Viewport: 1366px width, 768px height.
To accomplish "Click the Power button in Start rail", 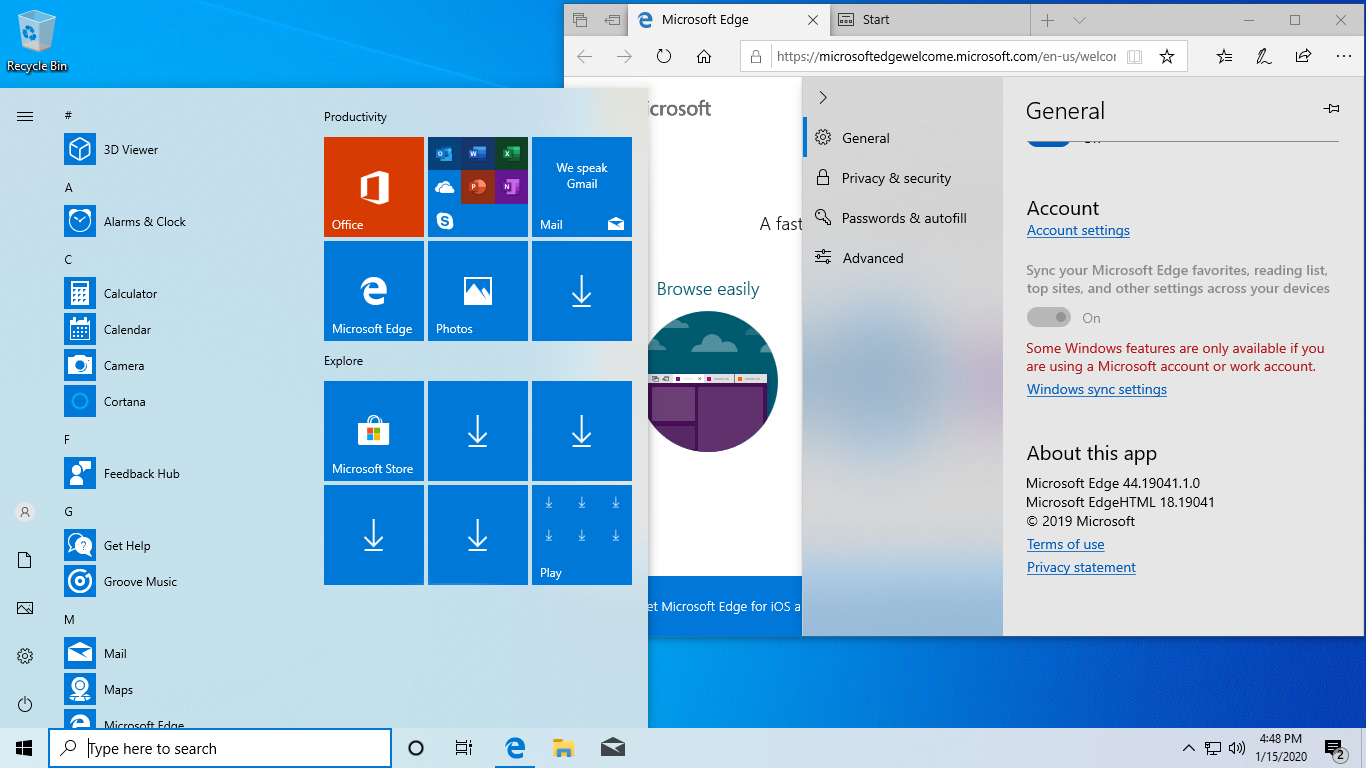I will 25,704.
